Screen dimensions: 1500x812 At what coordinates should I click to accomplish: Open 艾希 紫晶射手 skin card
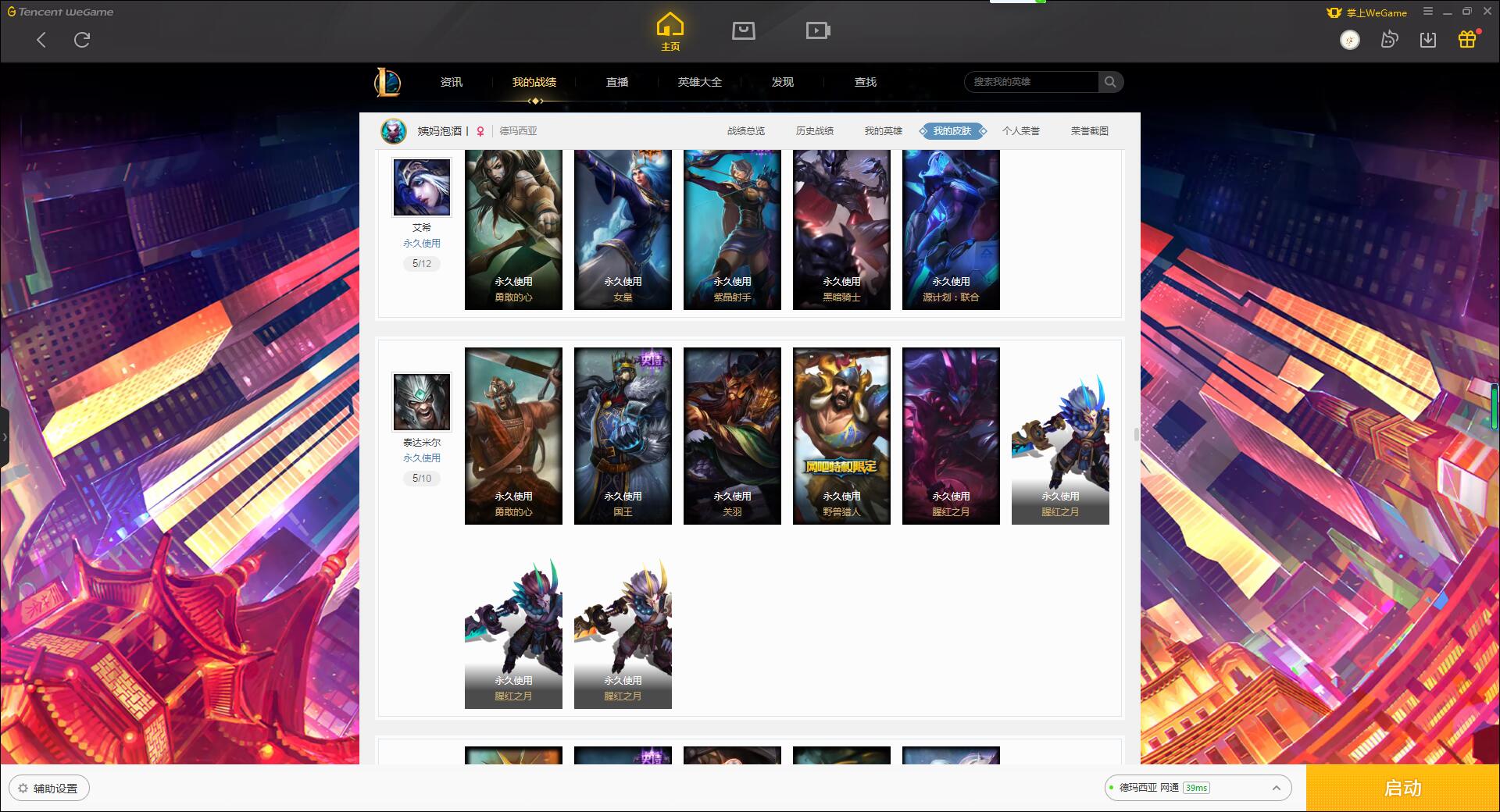coord(732,230)
